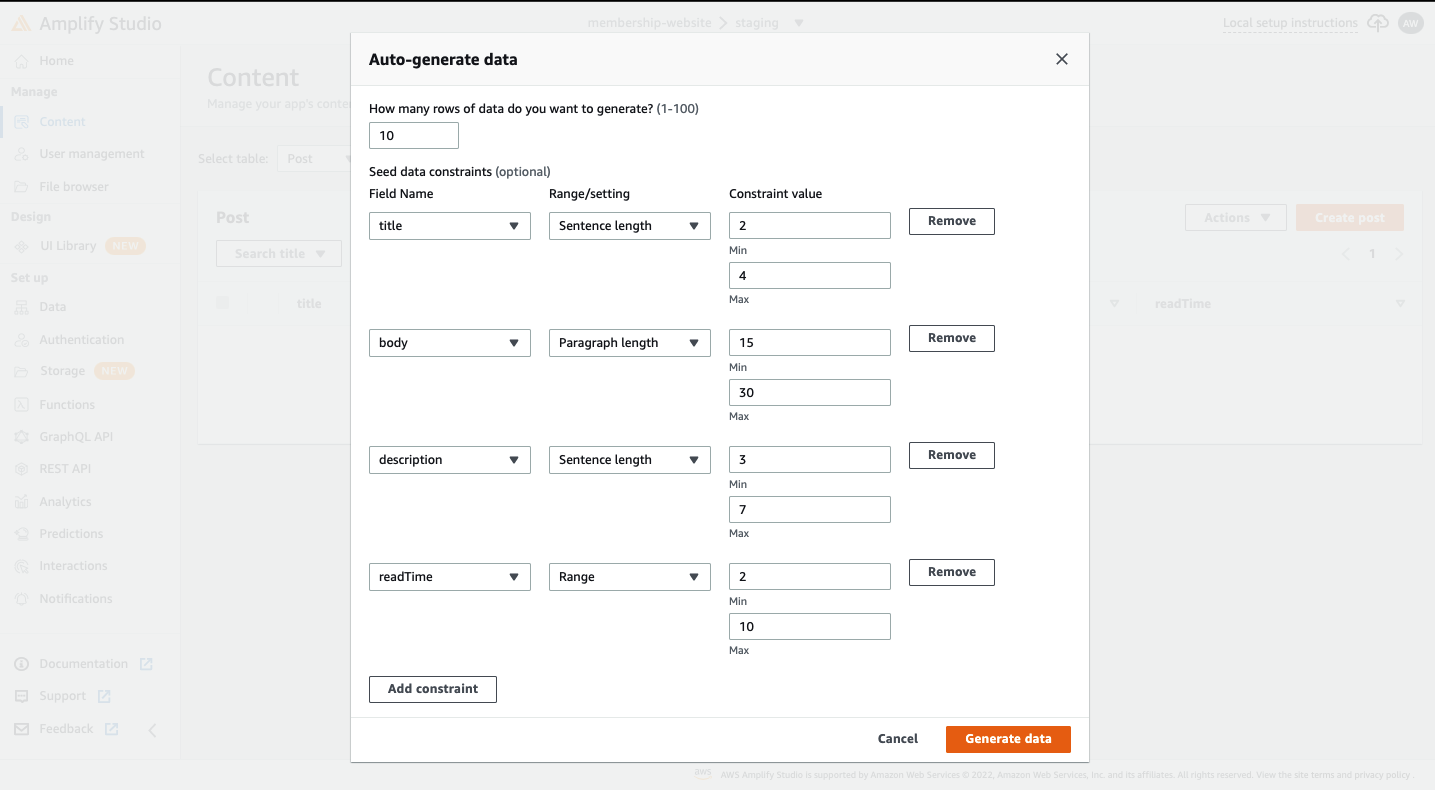Open Sentence length dropdown for title
Image resolution: width=1435 pixels, height=790 pixels.
click(x=630, y=226)
